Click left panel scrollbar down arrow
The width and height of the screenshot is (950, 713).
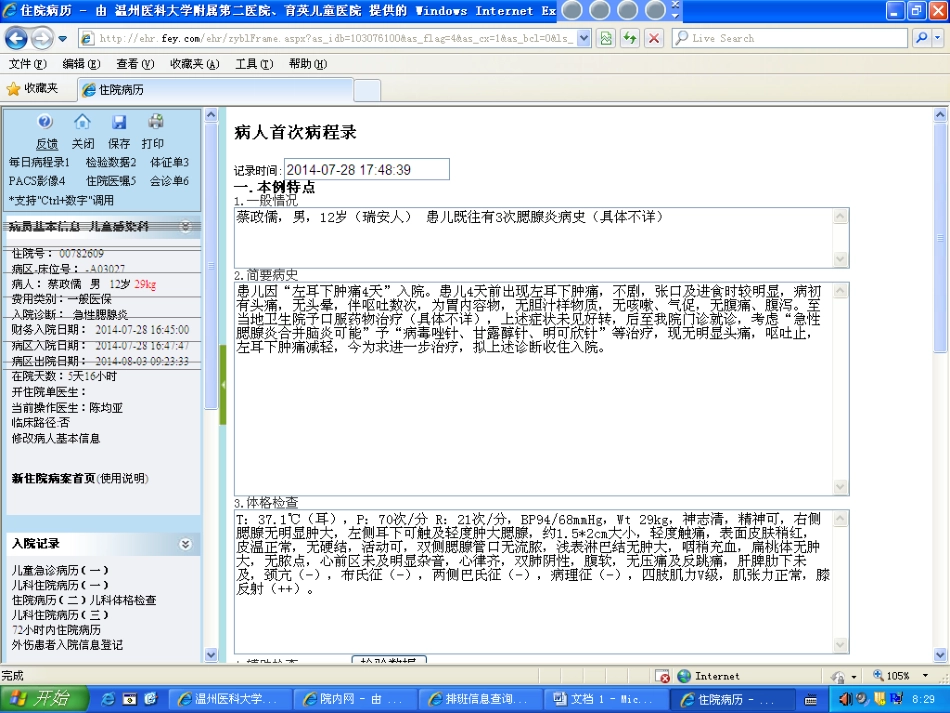(211, 654)
